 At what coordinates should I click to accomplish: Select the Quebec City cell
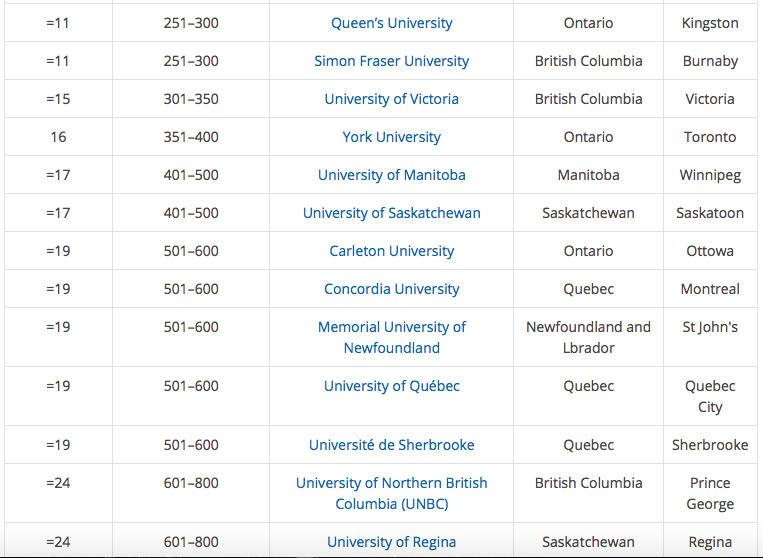coord(710,396)
